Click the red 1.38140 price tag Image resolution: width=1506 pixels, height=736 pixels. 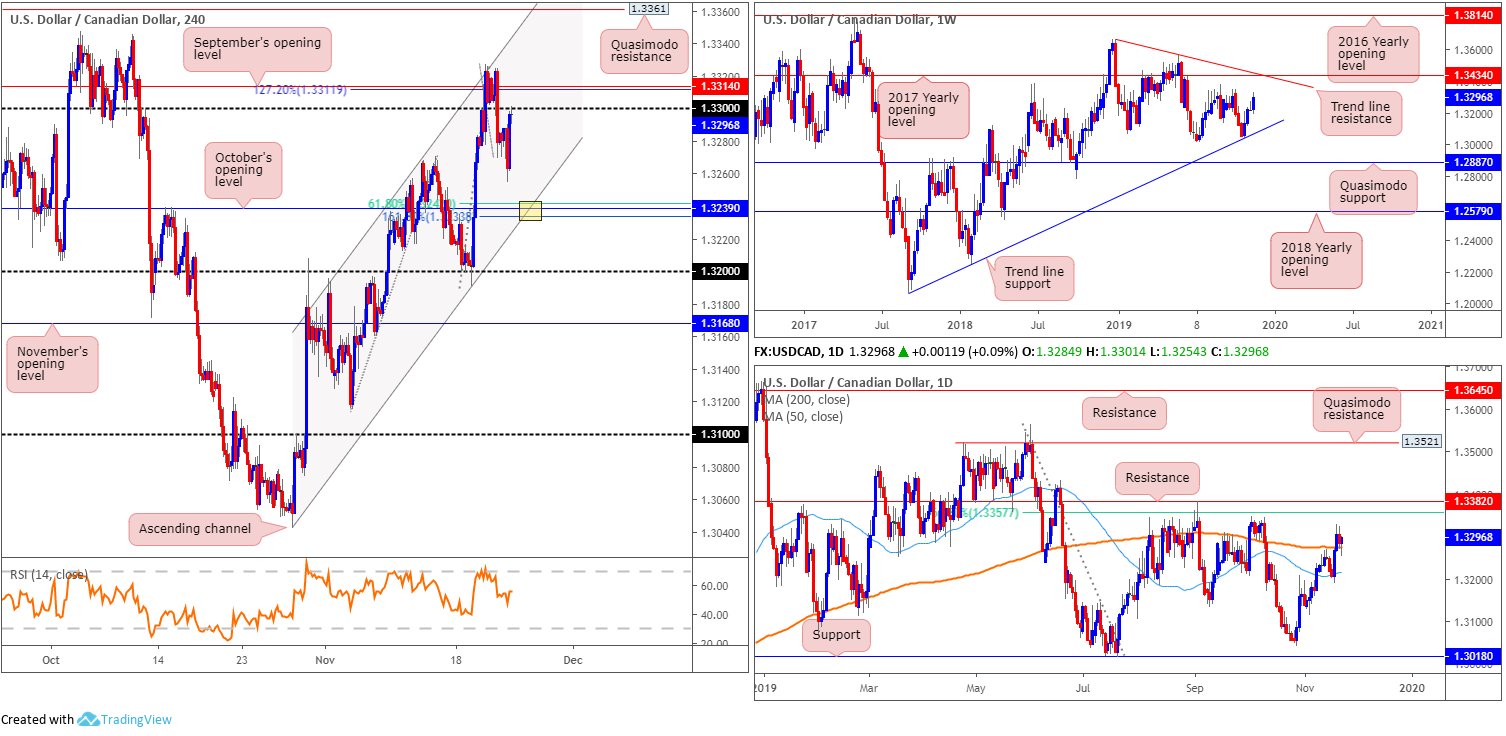[x=1471, y=17]
